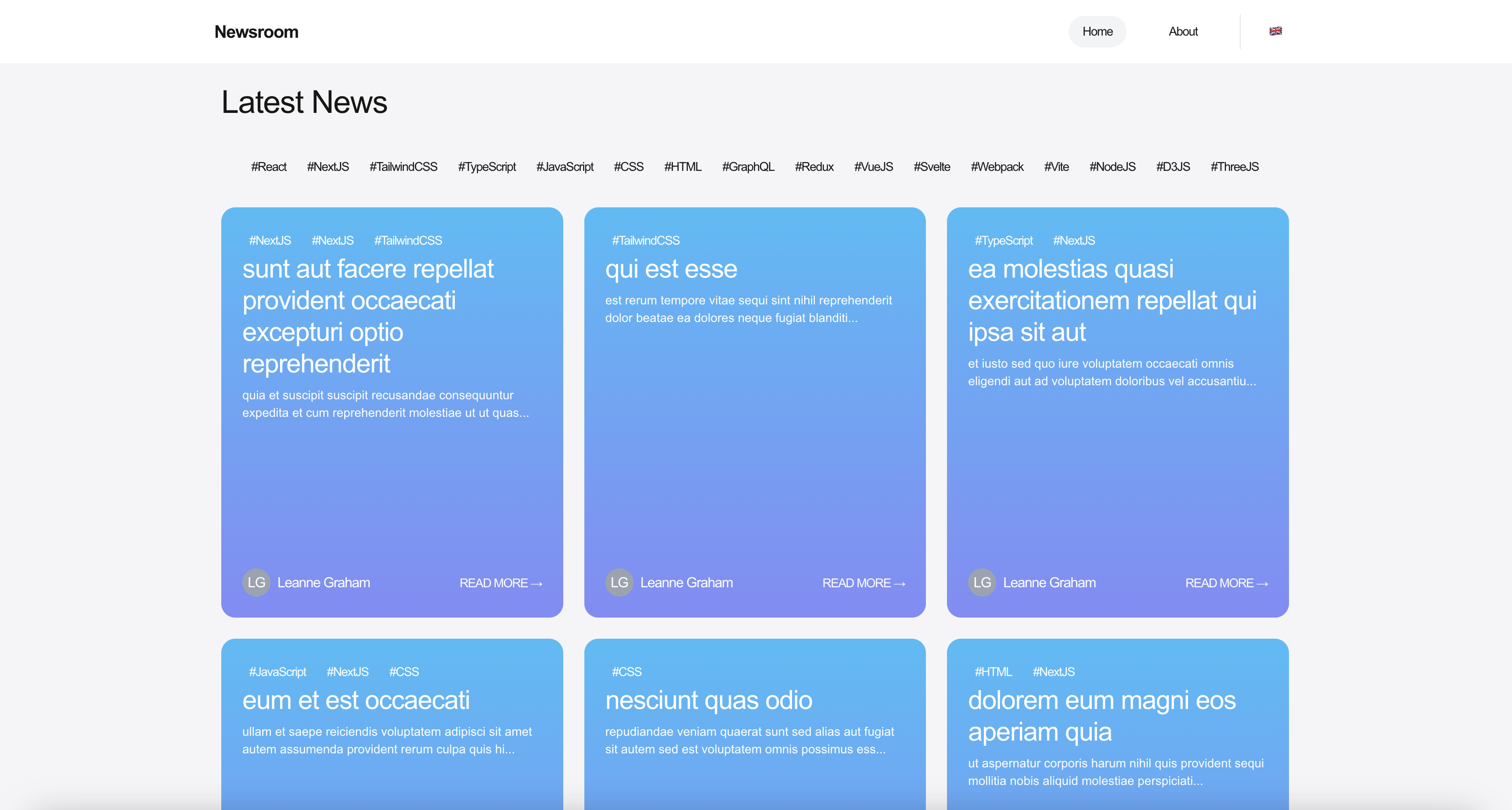This screenshot has width=1512, height=810.
Task: Click the #HTML tag on the dolorem card
Action: (x=993, y=671)
